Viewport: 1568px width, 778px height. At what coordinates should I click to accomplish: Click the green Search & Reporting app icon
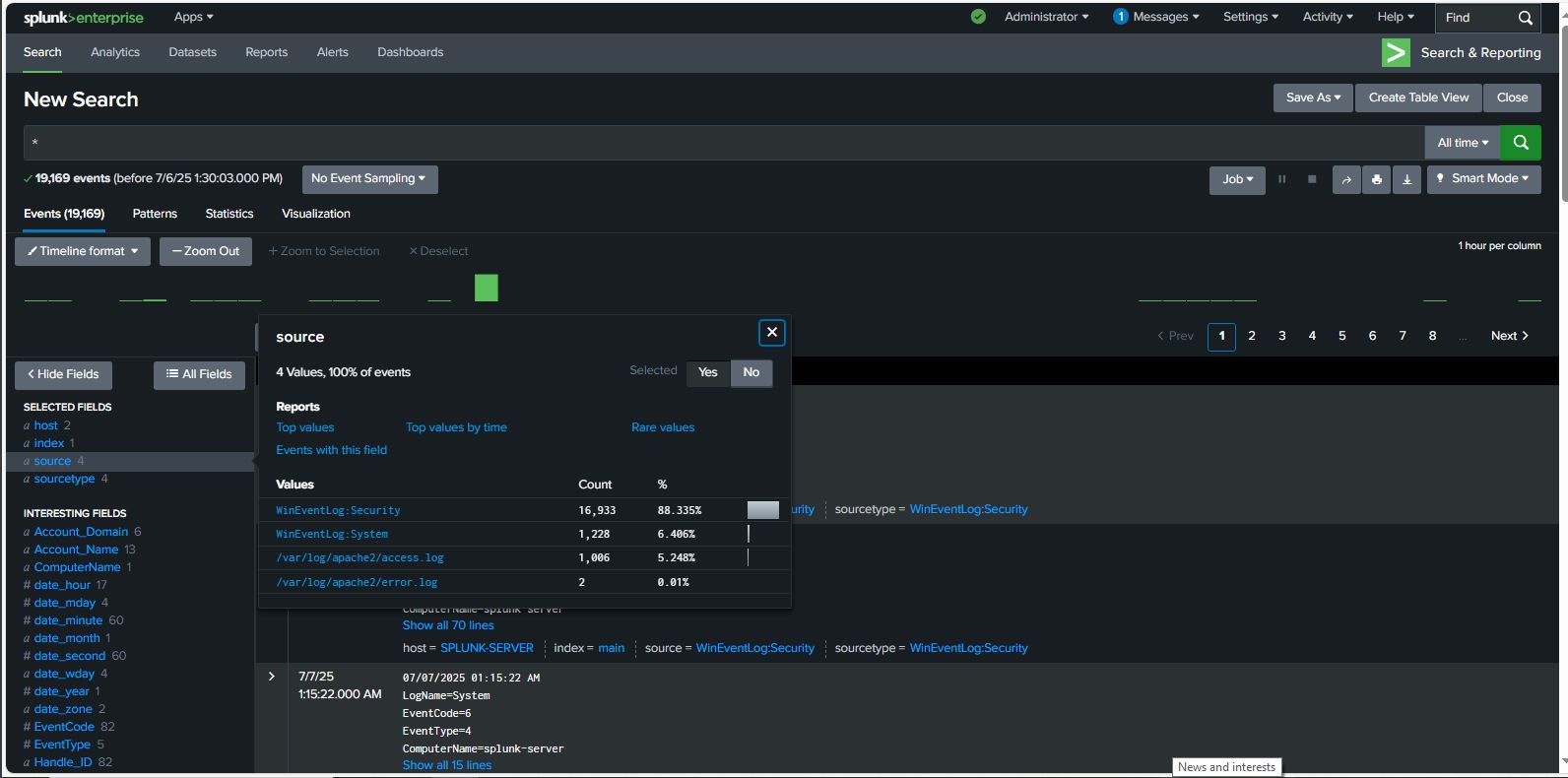click(1396, 53)
